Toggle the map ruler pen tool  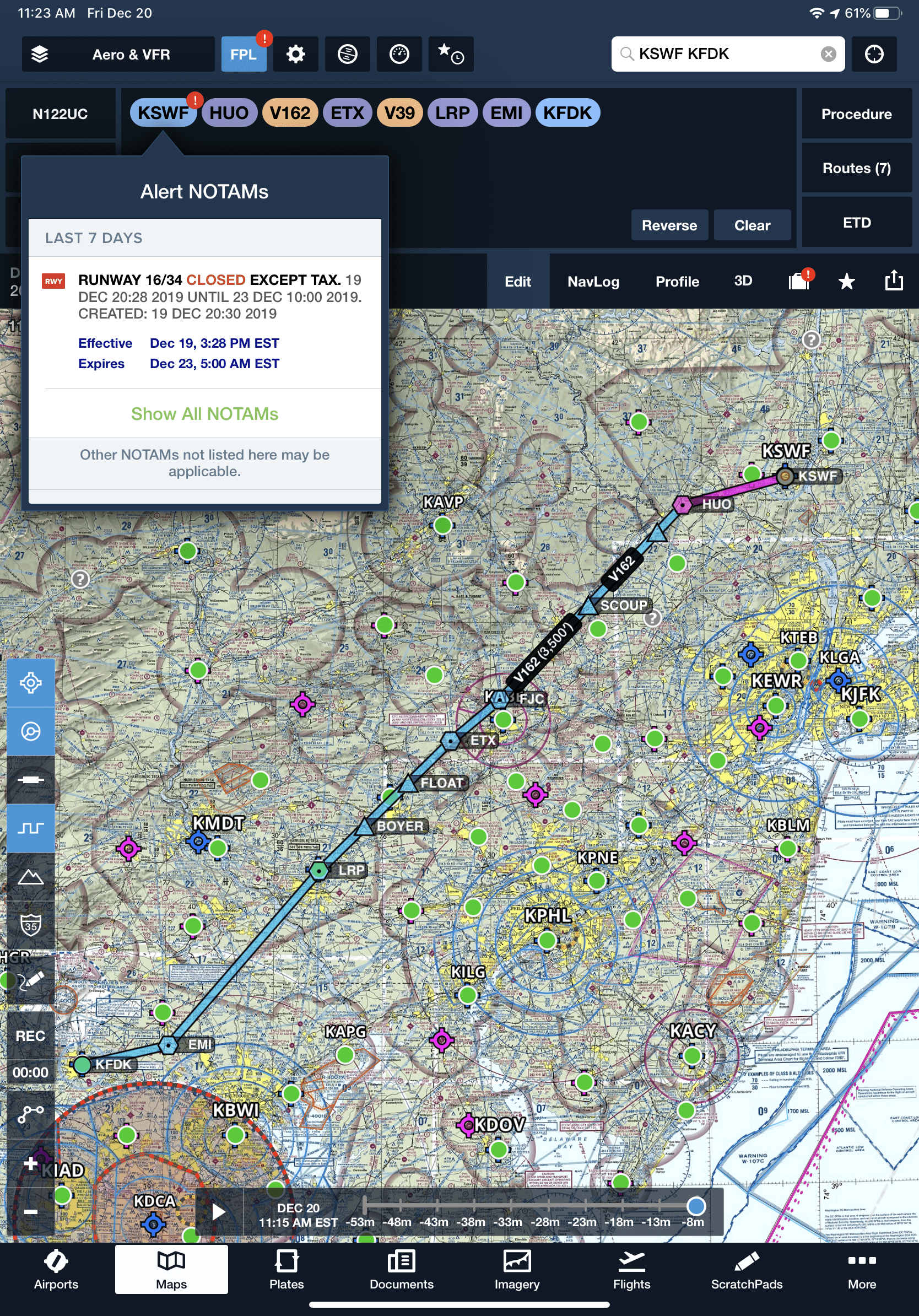point(31,981)
